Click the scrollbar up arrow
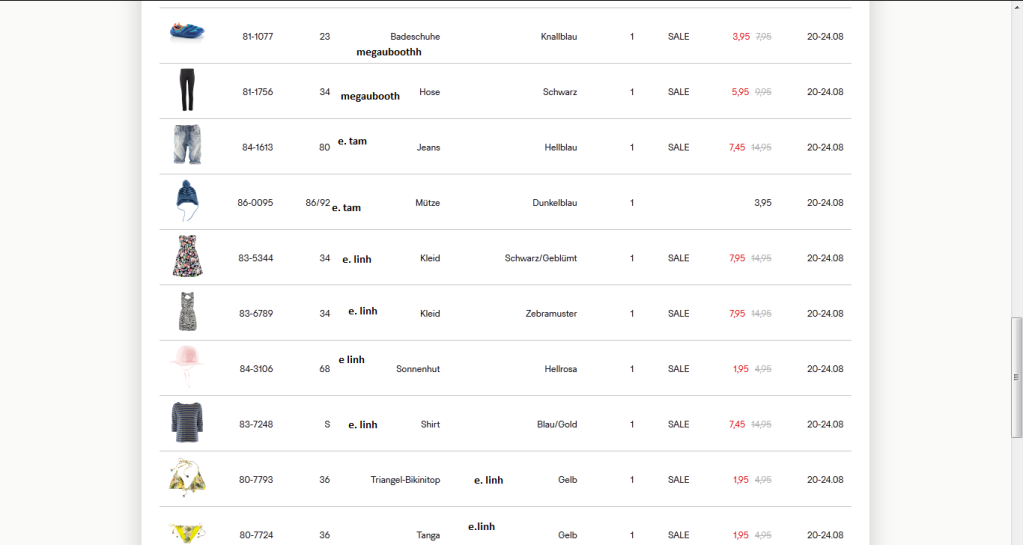 [x=1016, y=6]
